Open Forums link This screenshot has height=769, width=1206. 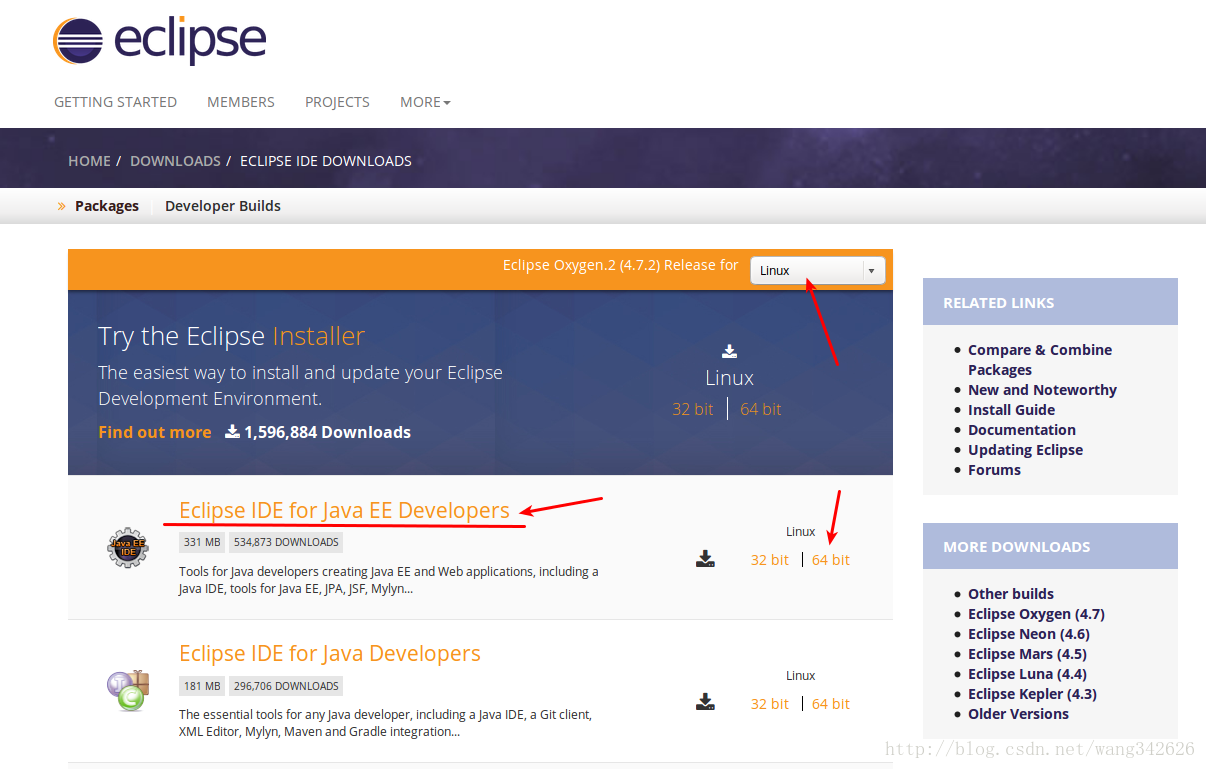point(994,470)
